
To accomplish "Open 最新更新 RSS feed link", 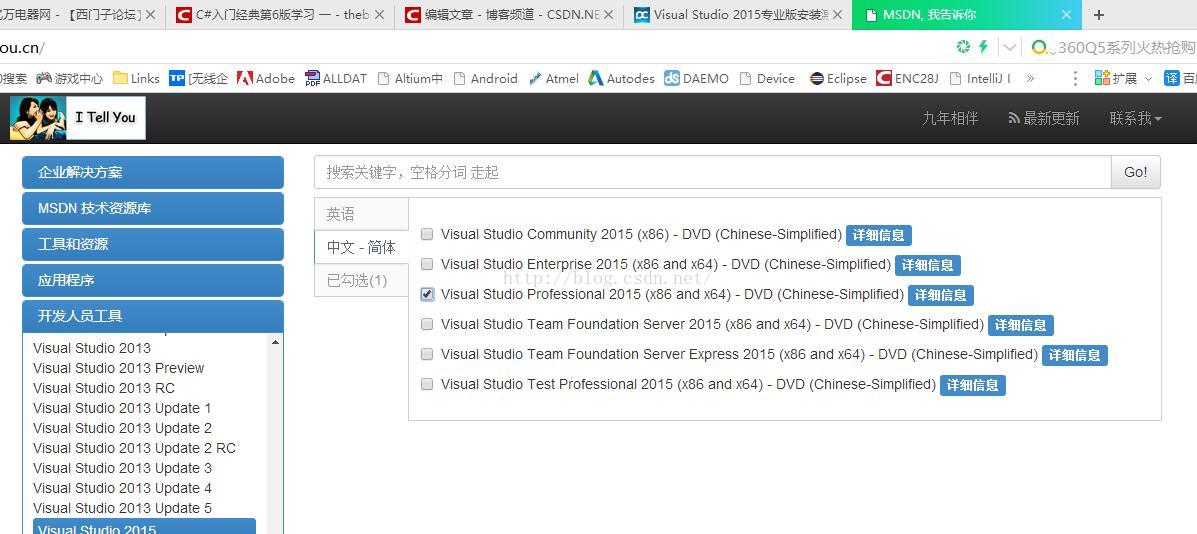I will 1044,118.
